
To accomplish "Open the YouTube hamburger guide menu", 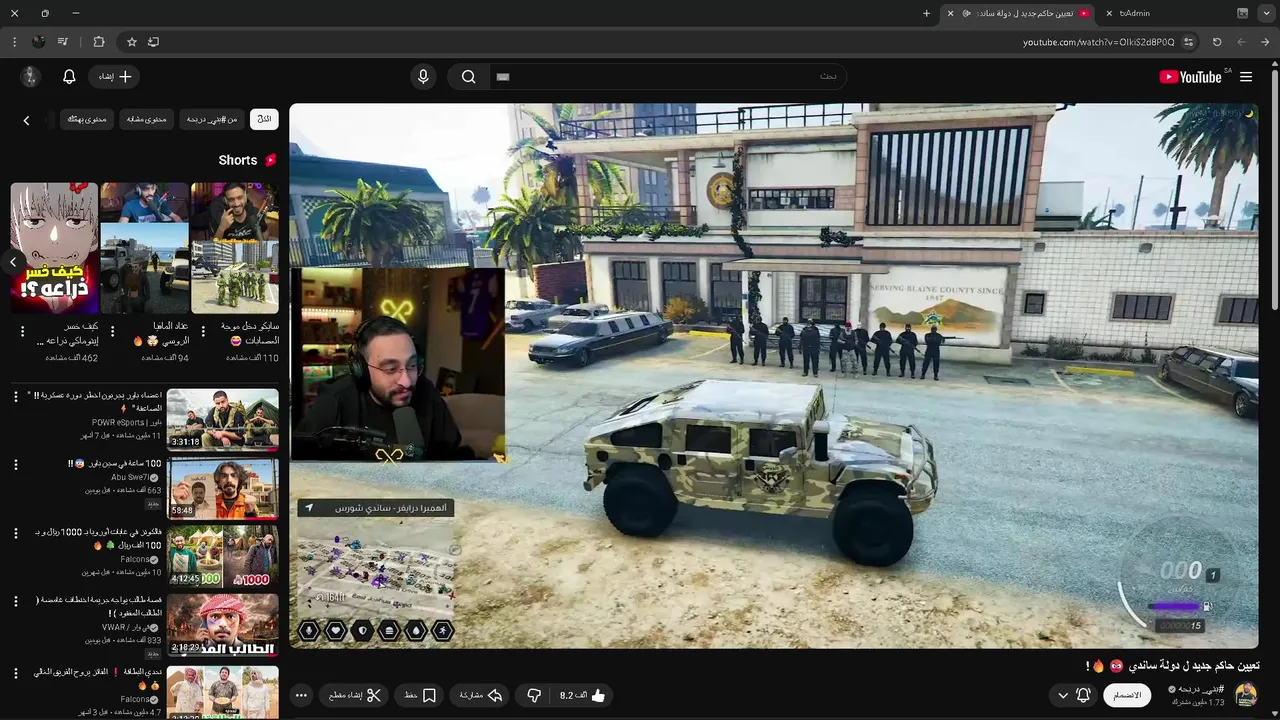I will 1246,77.
